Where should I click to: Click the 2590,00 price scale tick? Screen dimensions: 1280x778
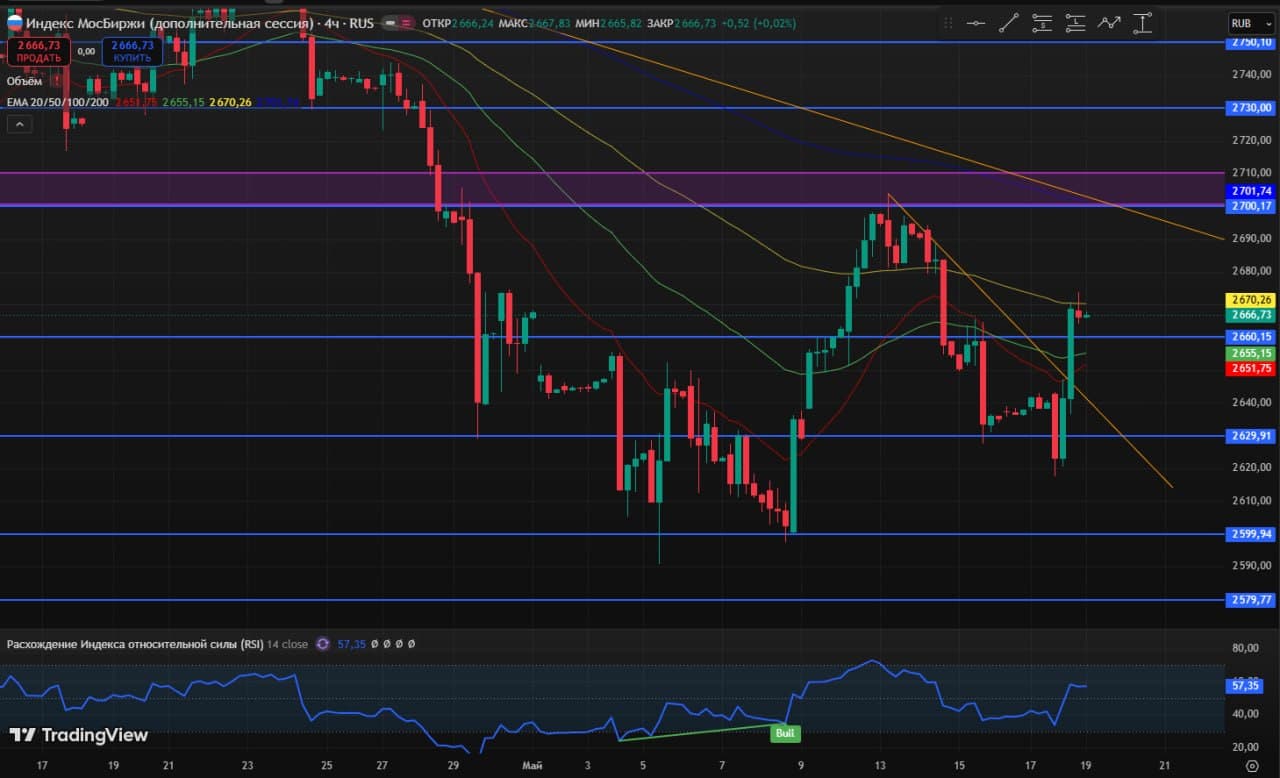pos(1252,565)
